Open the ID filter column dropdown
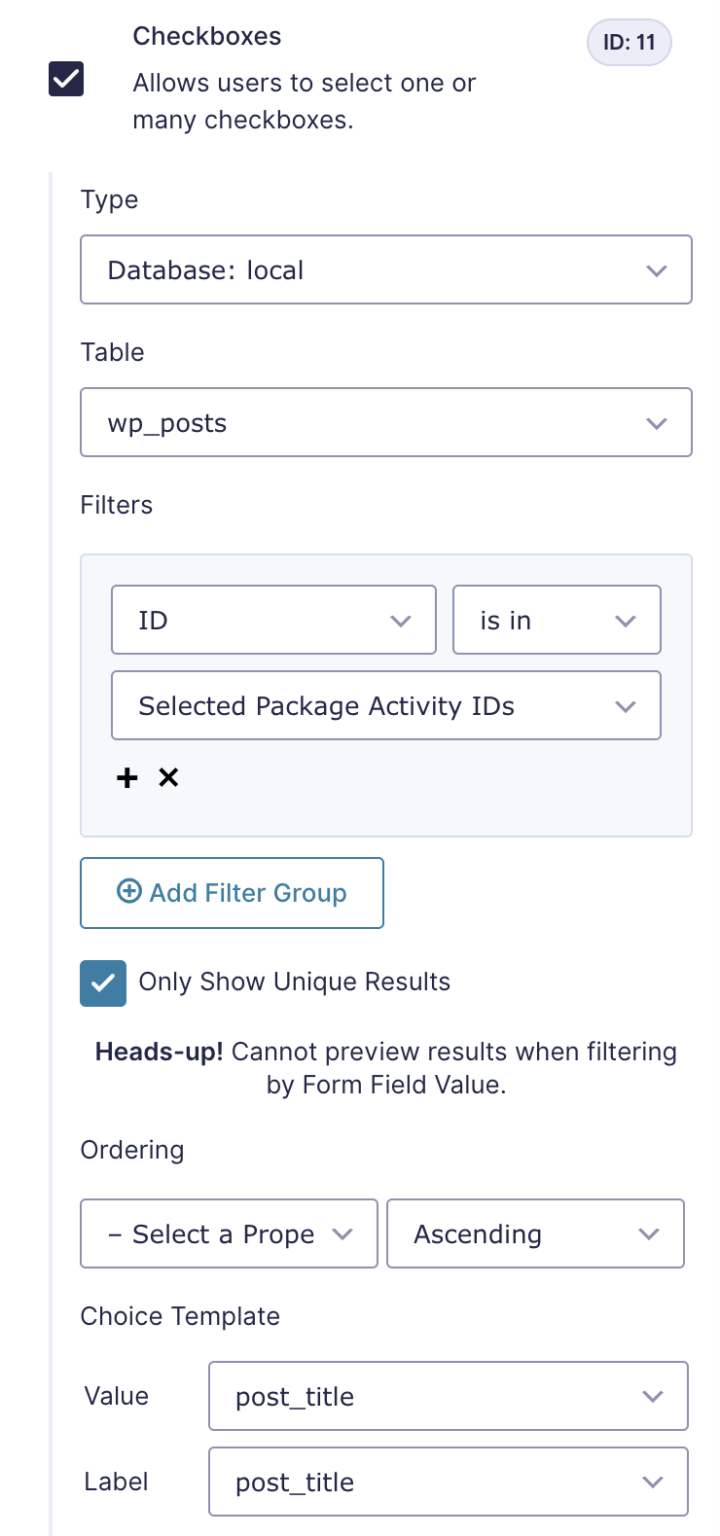720x1536 pixels. (273, 619)
